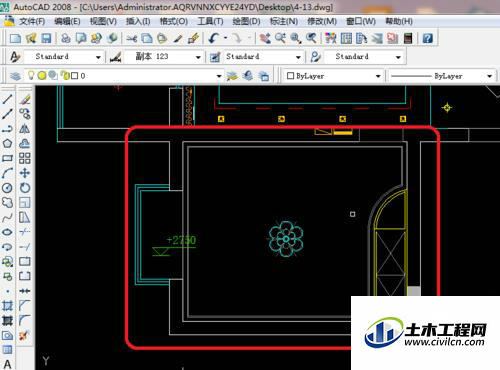Image resolution: width=500 pixels, height=370 pixels.
Task: Save the drawing with the floppy icon
Action: pyautogui.click(x=46, y=39)
